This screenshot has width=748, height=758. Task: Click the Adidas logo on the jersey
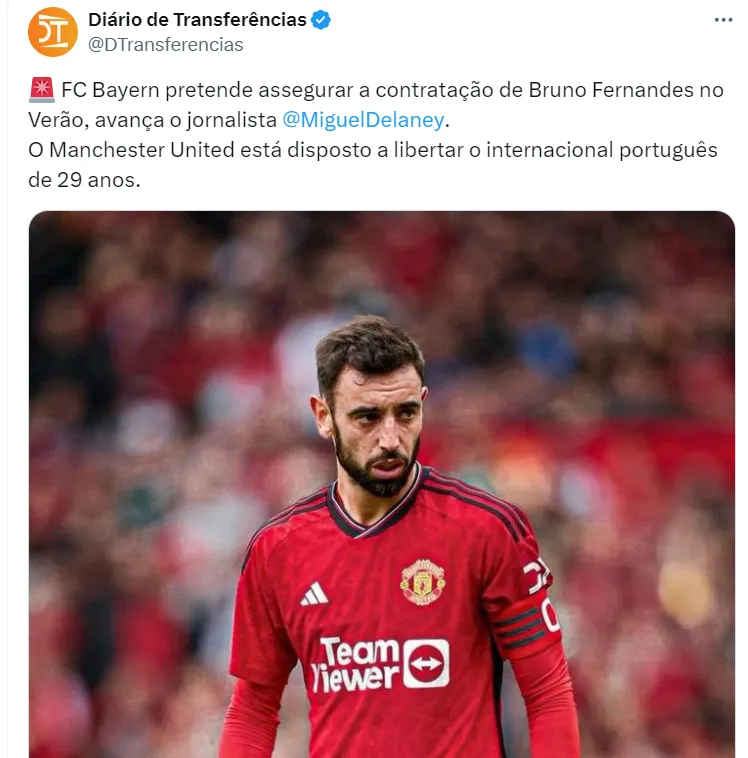314,594
